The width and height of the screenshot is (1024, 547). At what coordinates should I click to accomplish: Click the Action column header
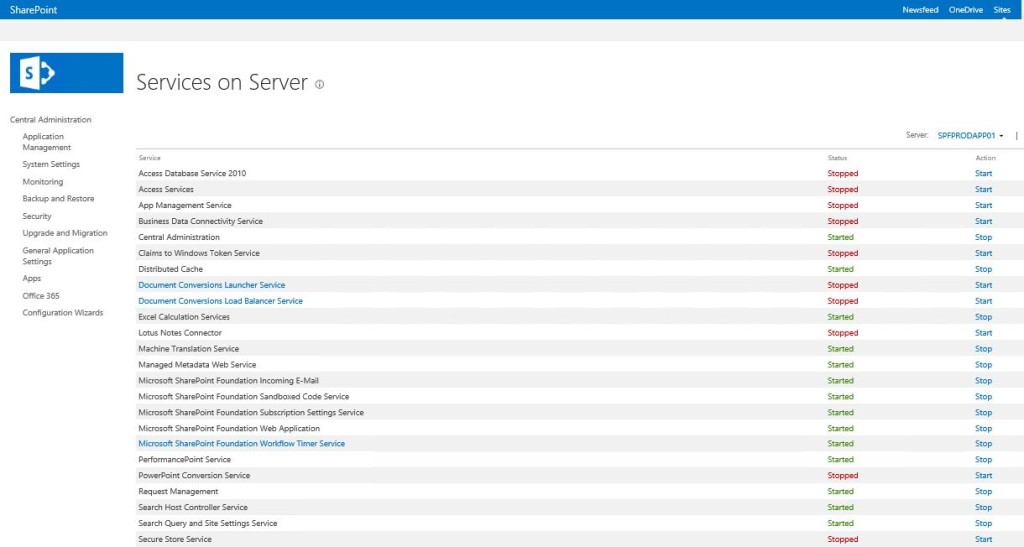click(985, 158)
